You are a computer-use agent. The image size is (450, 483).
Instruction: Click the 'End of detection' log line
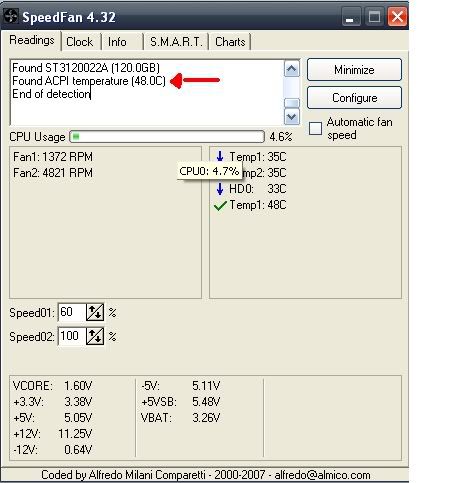click(51, 94)
